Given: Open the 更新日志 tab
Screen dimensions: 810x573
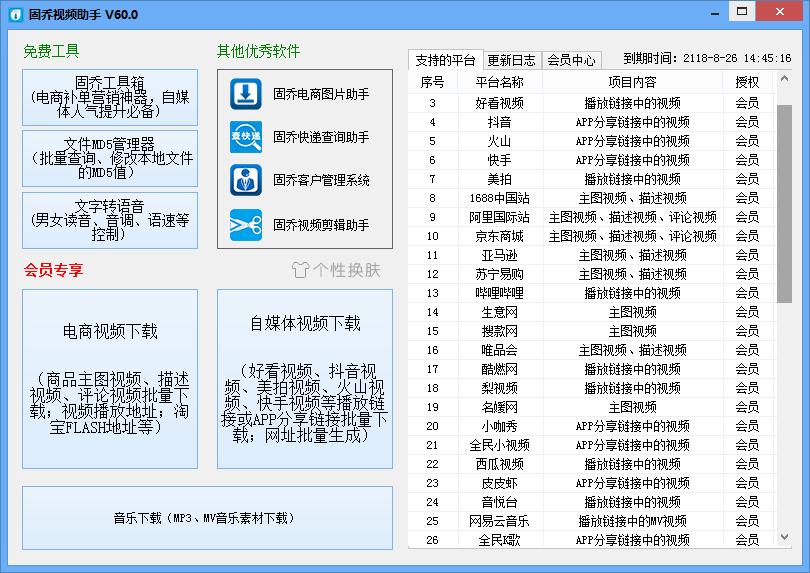Looking at the screenshot, I should point(512,60).
